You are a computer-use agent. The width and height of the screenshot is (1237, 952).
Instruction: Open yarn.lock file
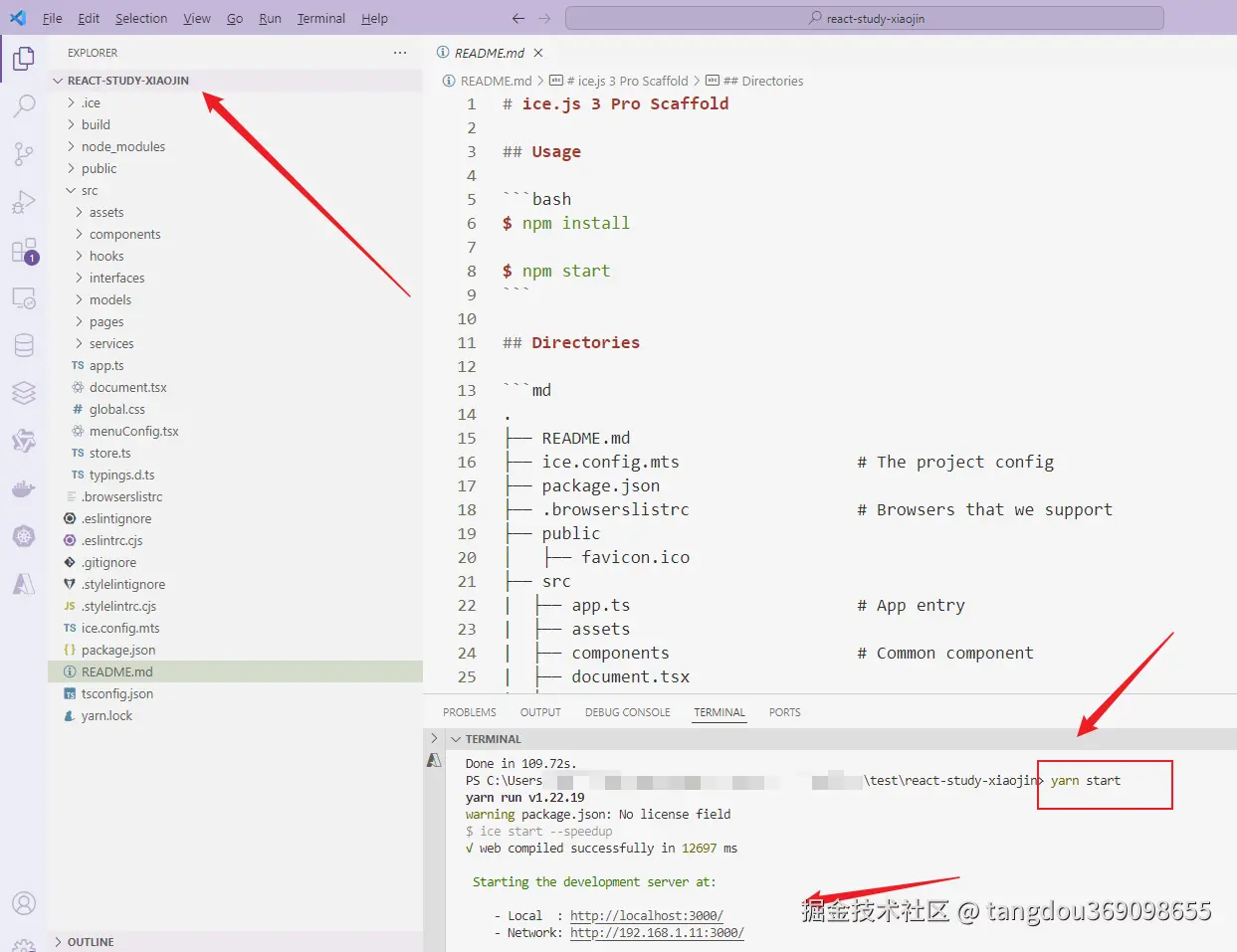coord(235,715)
